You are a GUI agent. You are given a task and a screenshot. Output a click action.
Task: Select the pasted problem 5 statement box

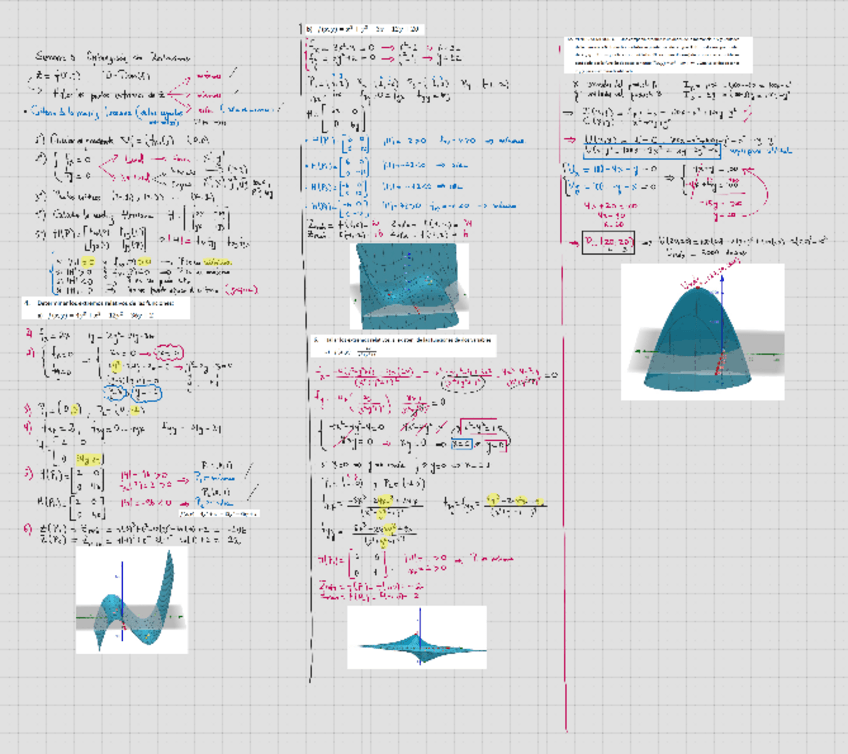[x=403, y=346]
